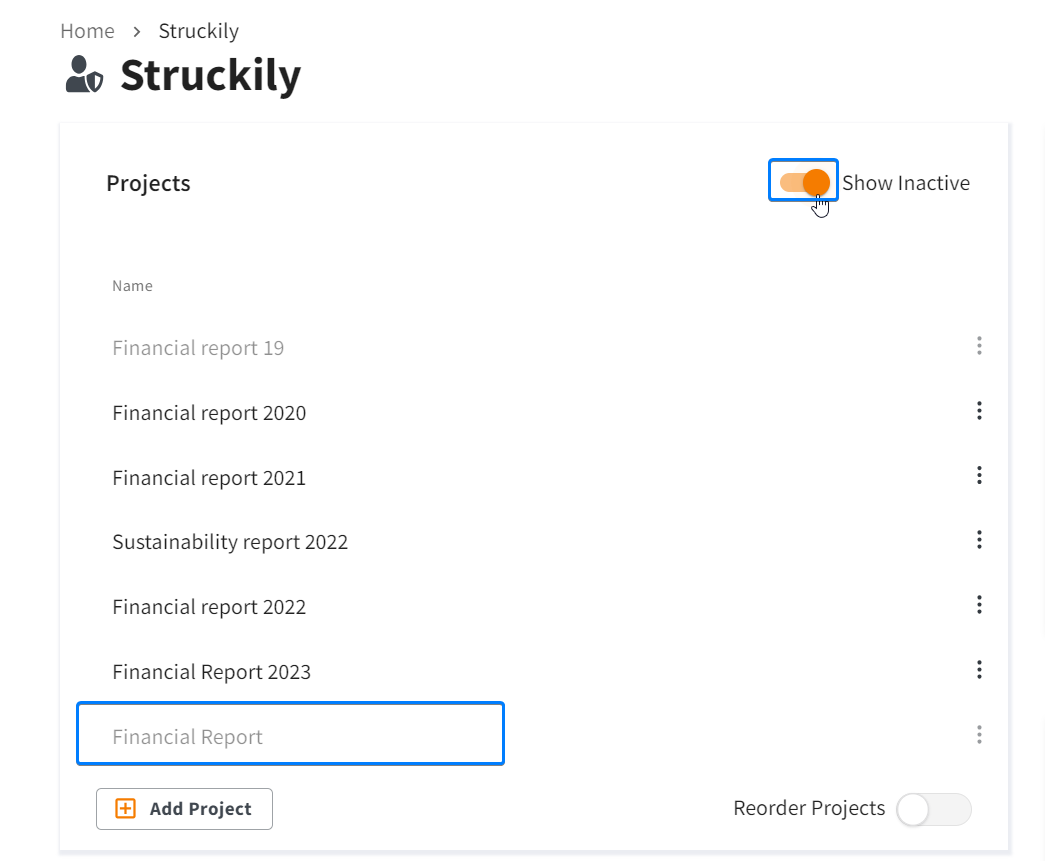
Task: Go to Home in the breadcrumb
Action: coord(87,31)
